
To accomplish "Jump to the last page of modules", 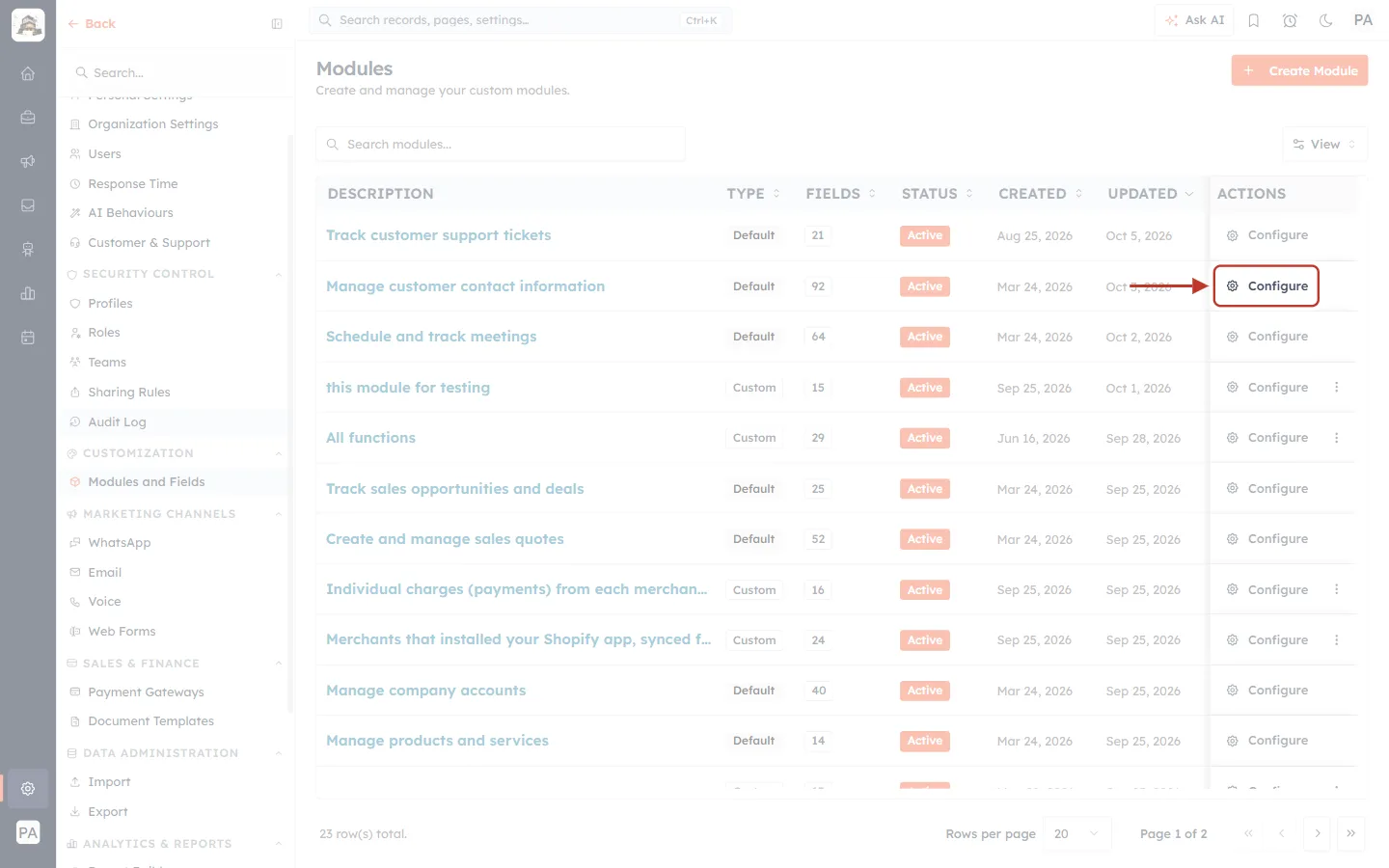I will pos(1350,834).
